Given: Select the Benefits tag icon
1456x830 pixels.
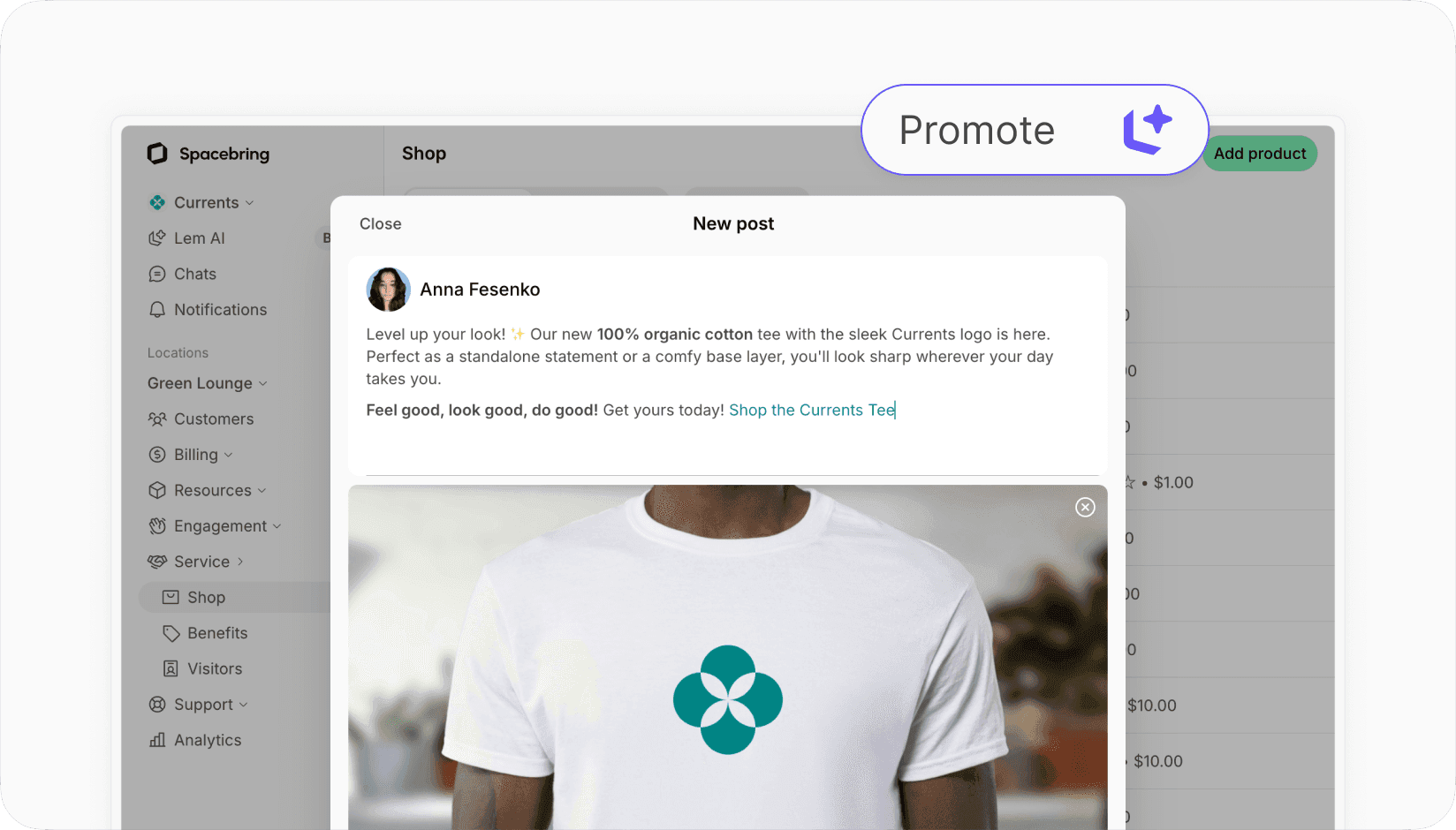Looking at the screenshot, I should point(170,633).
